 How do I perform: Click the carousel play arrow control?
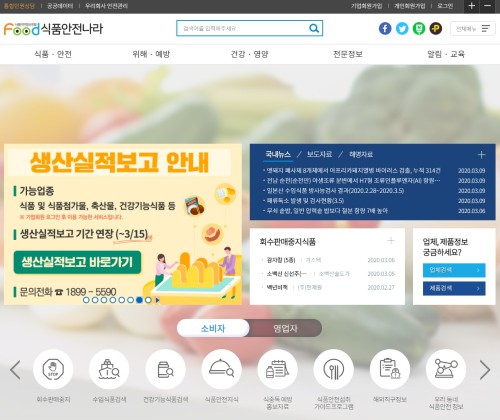[157, 300]
